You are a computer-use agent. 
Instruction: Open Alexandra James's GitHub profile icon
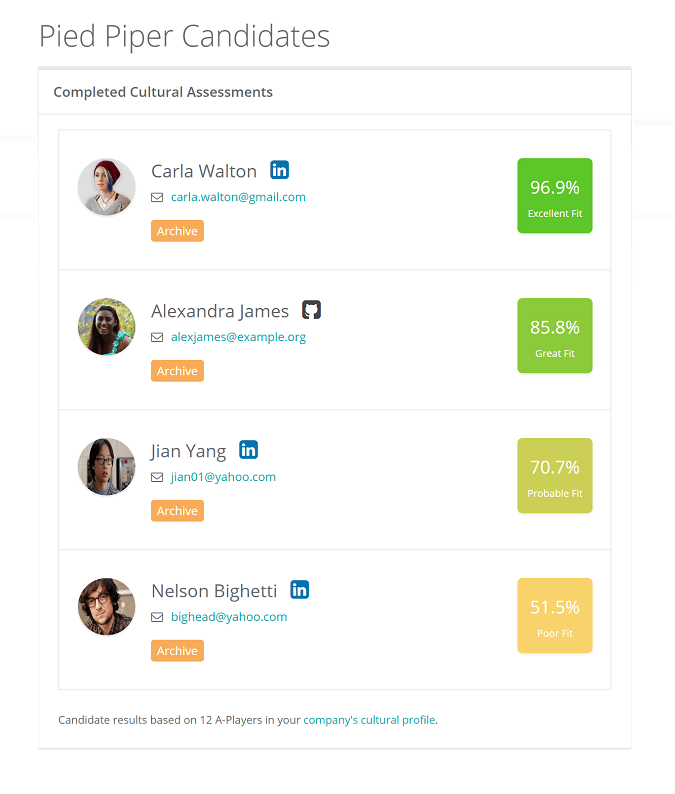(312, 310)
